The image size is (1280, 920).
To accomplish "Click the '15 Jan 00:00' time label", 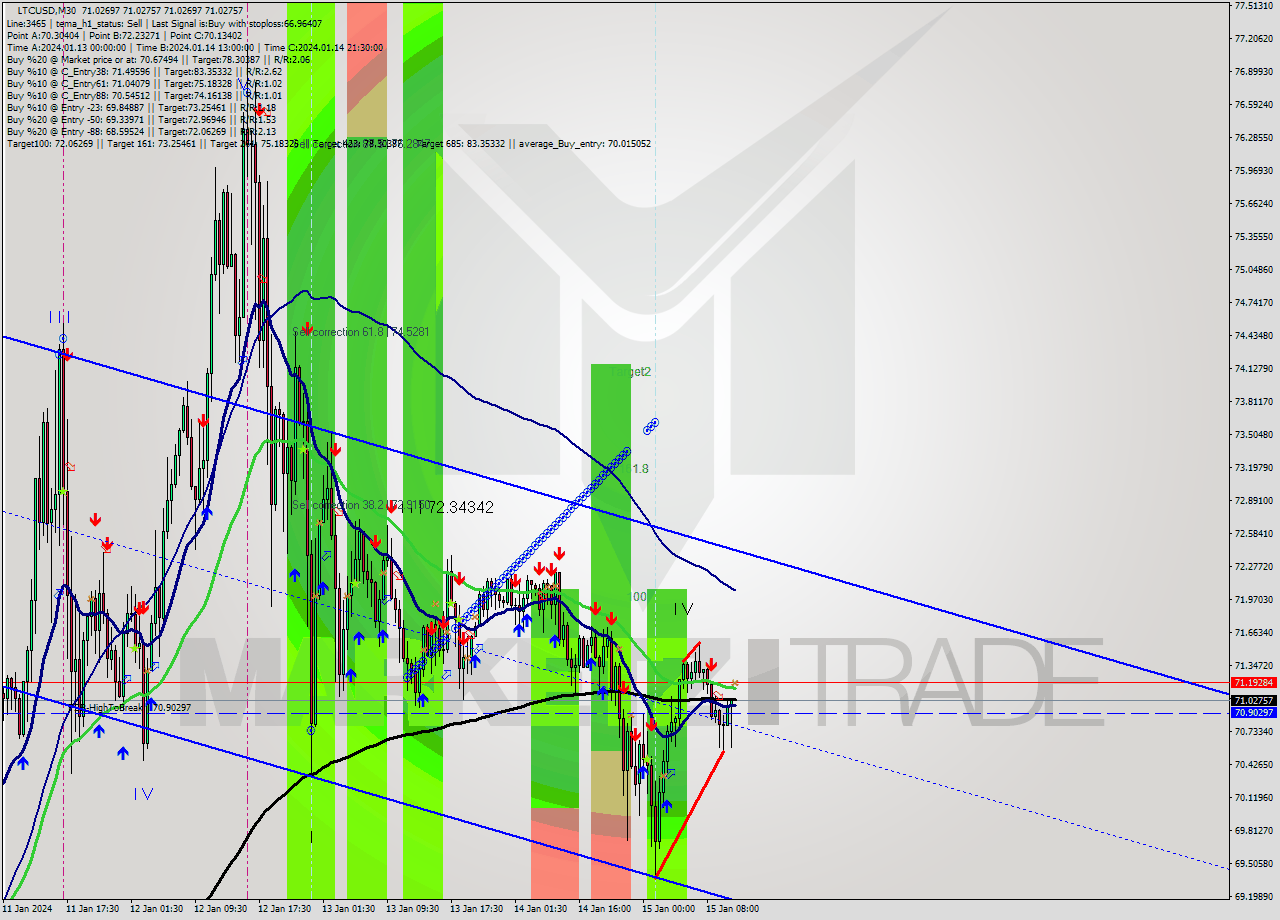I will click(x=669, y=909).
